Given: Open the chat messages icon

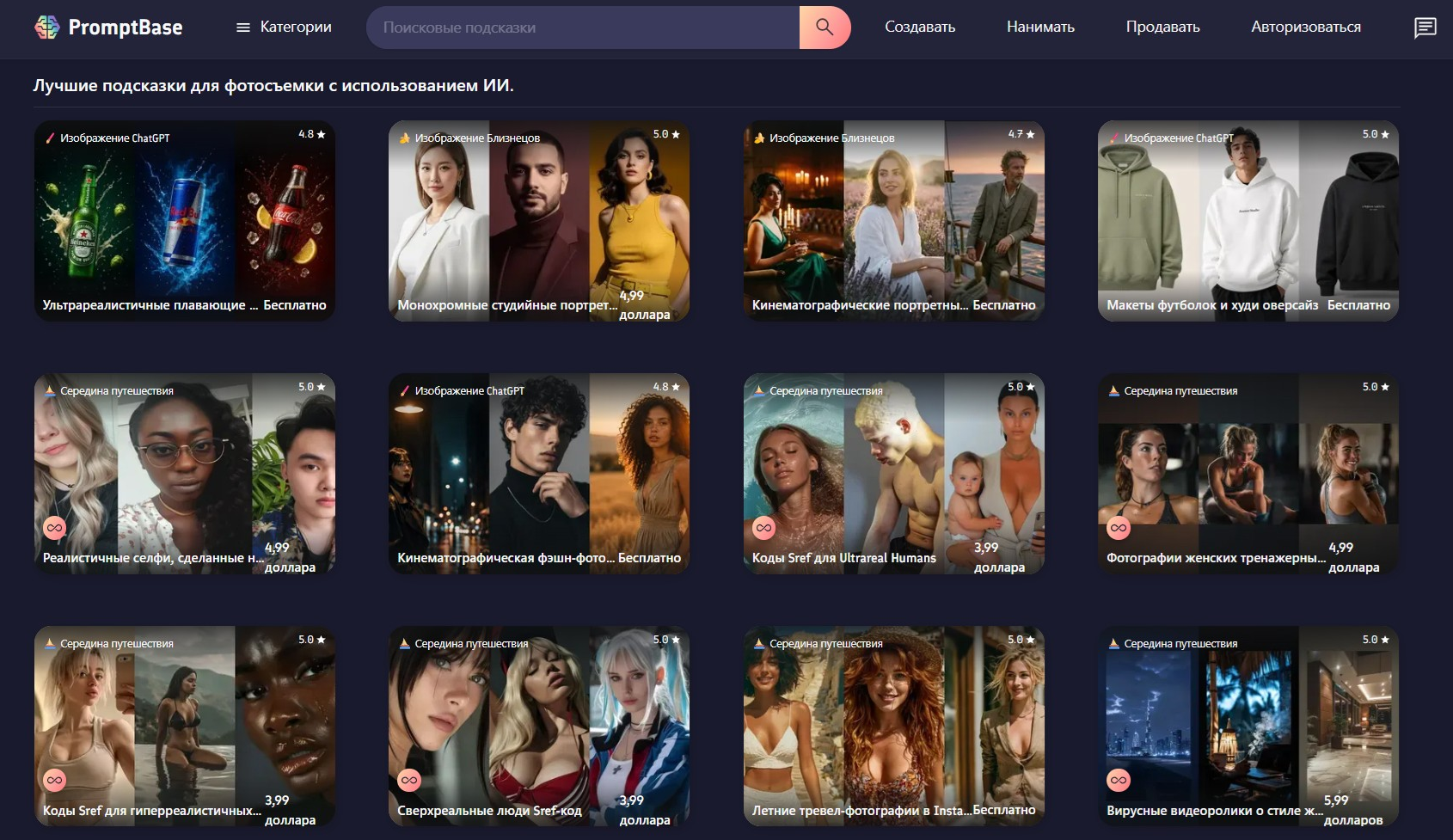Looking at the screenshot, I should (x=1425, y=28).
